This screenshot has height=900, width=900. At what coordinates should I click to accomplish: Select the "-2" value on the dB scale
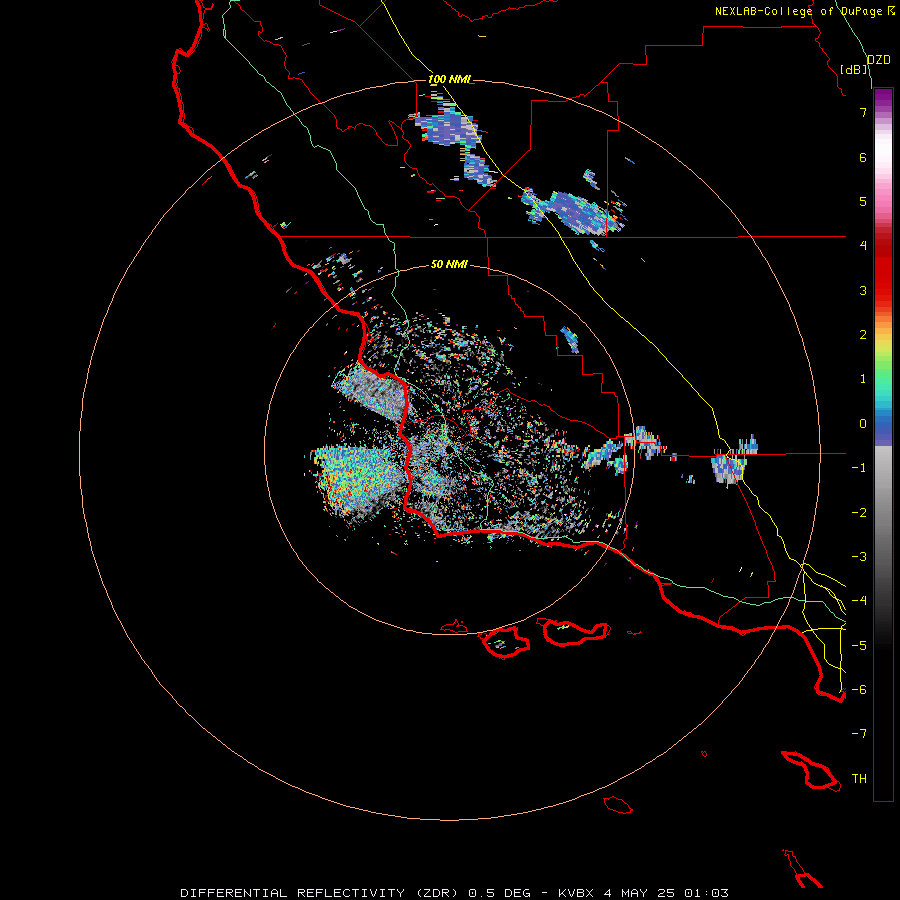coord(859,513)
